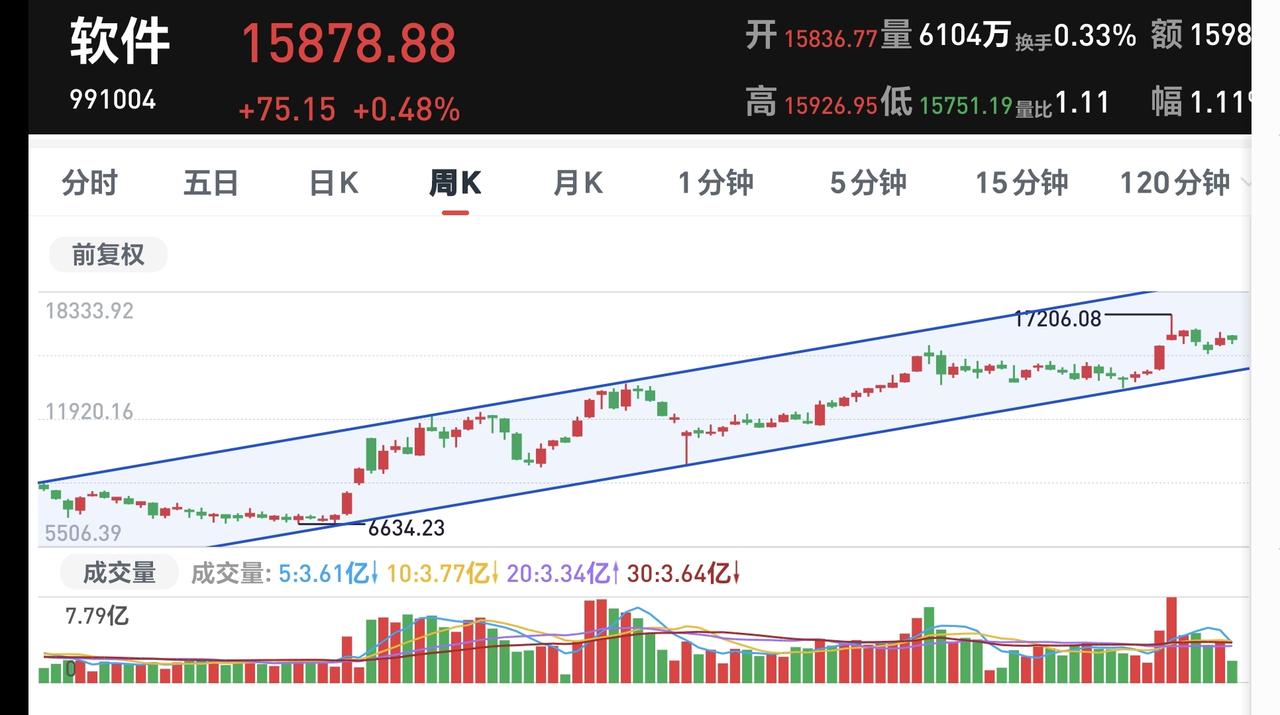1280x715 pixels.
Task: Click the 15878.88 current price
Action: 349,43
